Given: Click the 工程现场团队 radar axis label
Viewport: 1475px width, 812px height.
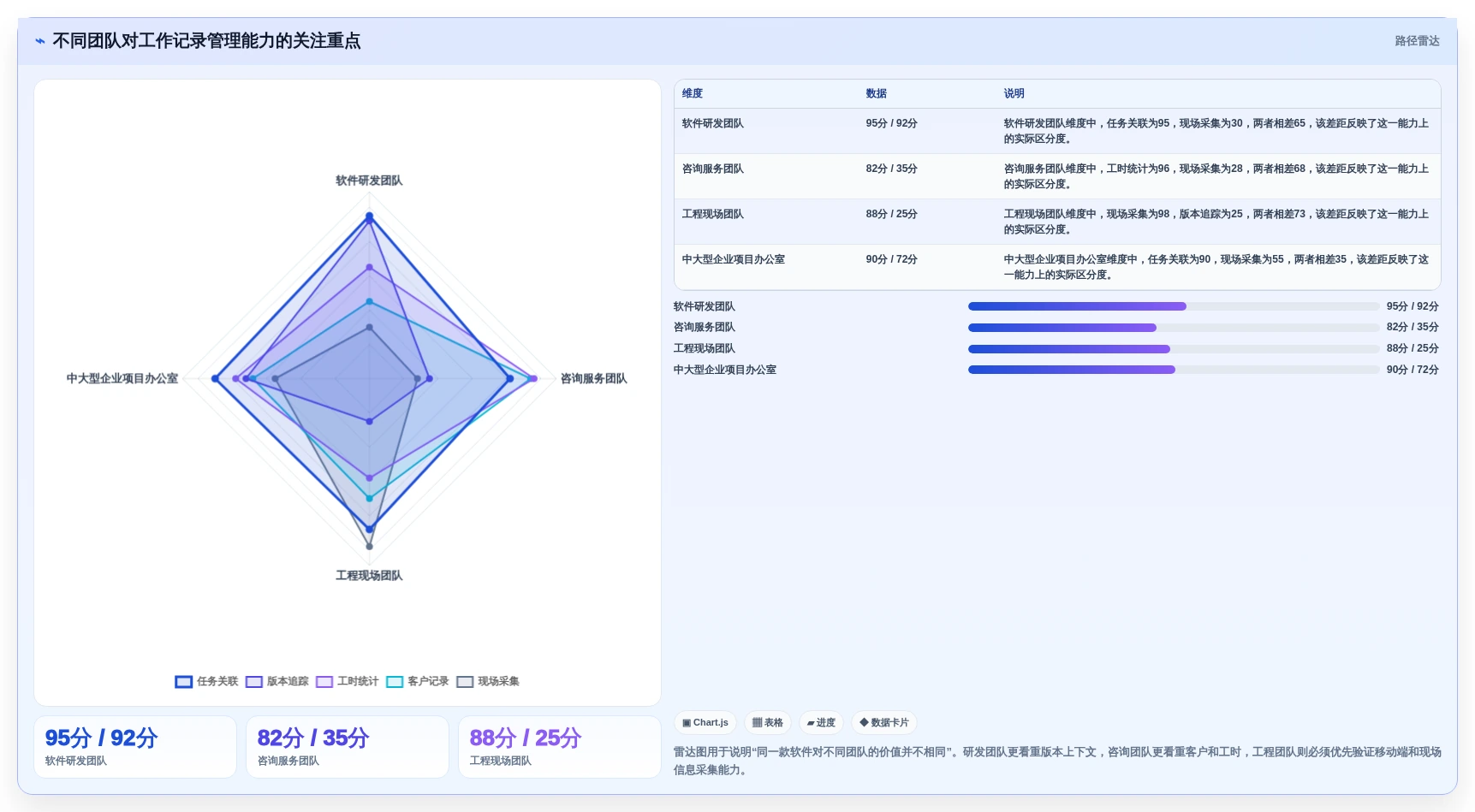Looking at the screenshot, I should [369, 576].
